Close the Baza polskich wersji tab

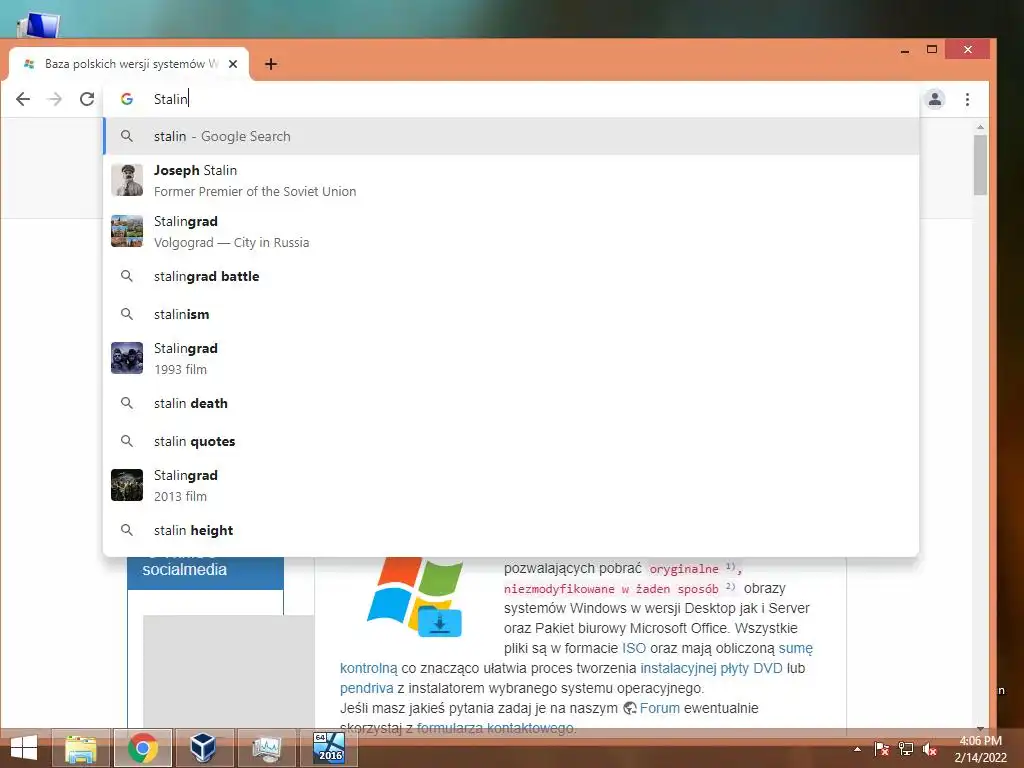233,64
